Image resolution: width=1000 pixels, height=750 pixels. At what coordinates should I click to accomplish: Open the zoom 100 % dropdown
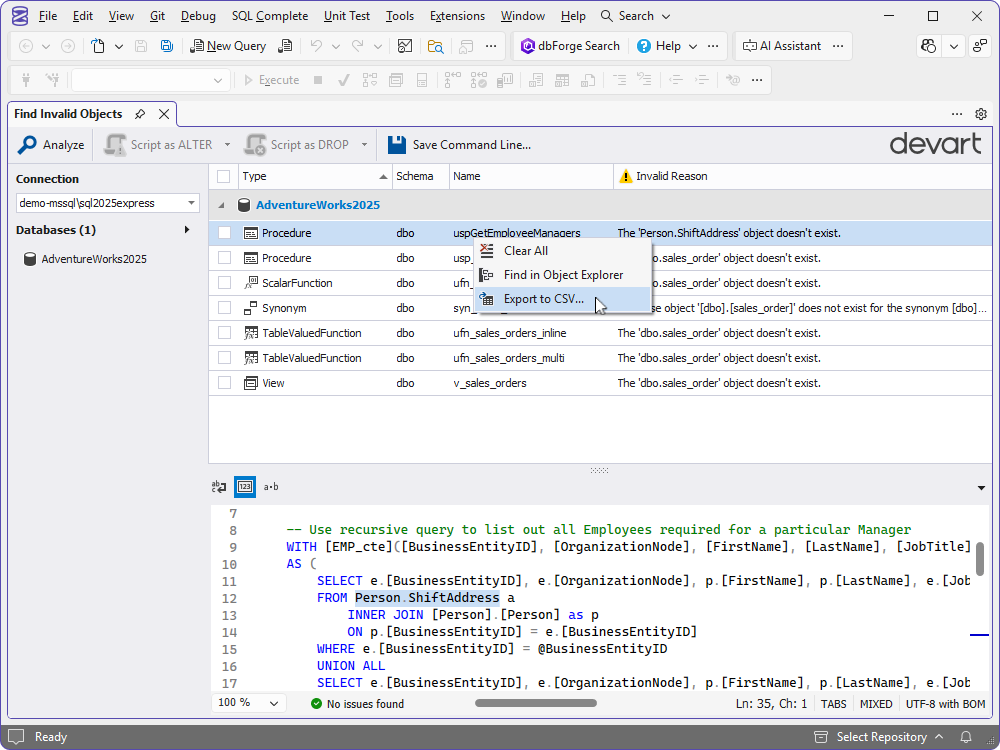pyautogui.click(x=248, y=703)
